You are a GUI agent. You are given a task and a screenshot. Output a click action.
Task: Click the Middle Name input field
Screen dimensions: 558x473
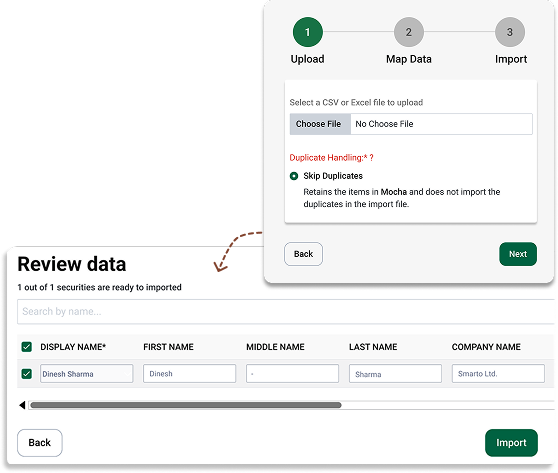(292, 374)
